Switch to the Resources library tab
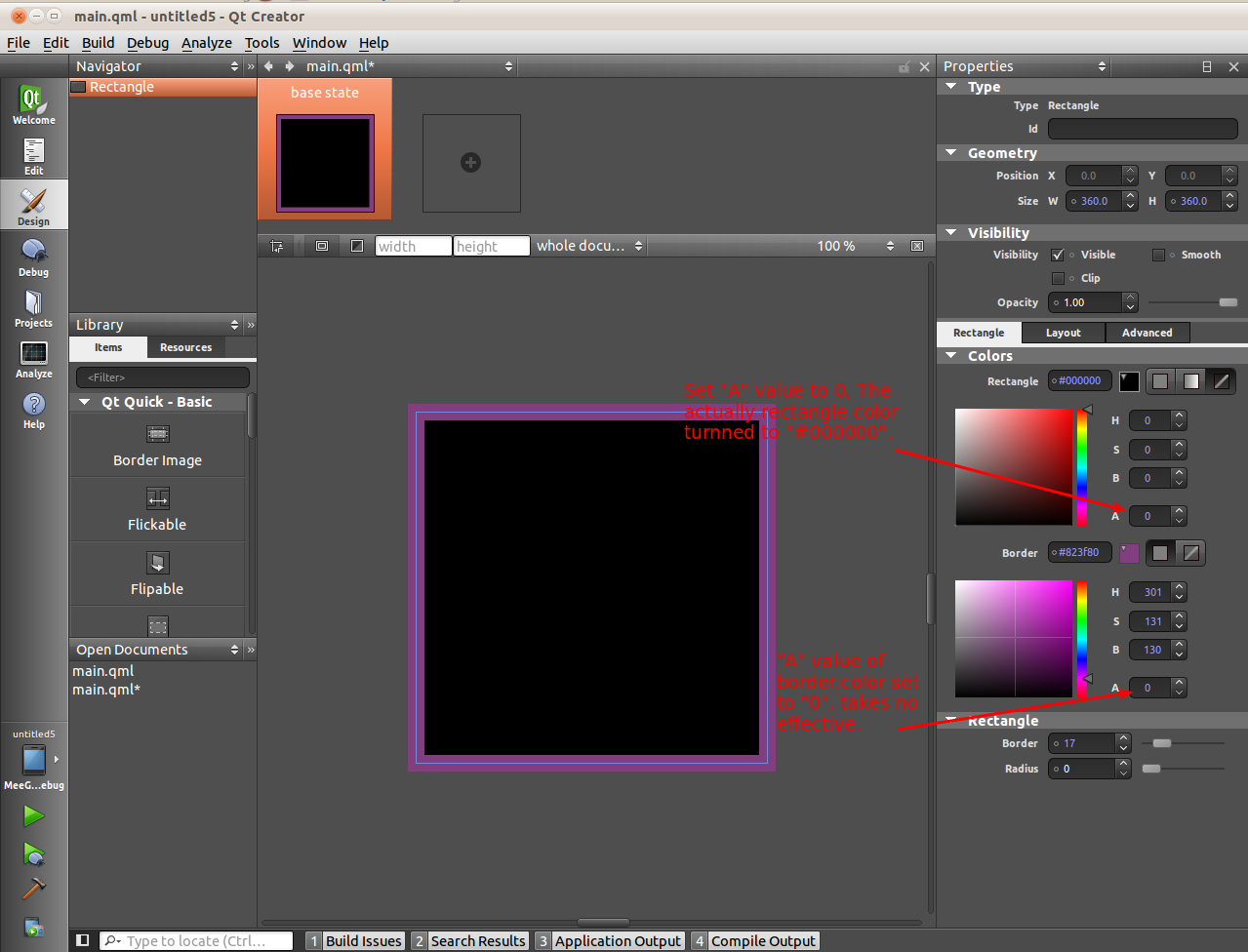The width and height of the screenshot is (1248, 952). [x=185, y=347]
